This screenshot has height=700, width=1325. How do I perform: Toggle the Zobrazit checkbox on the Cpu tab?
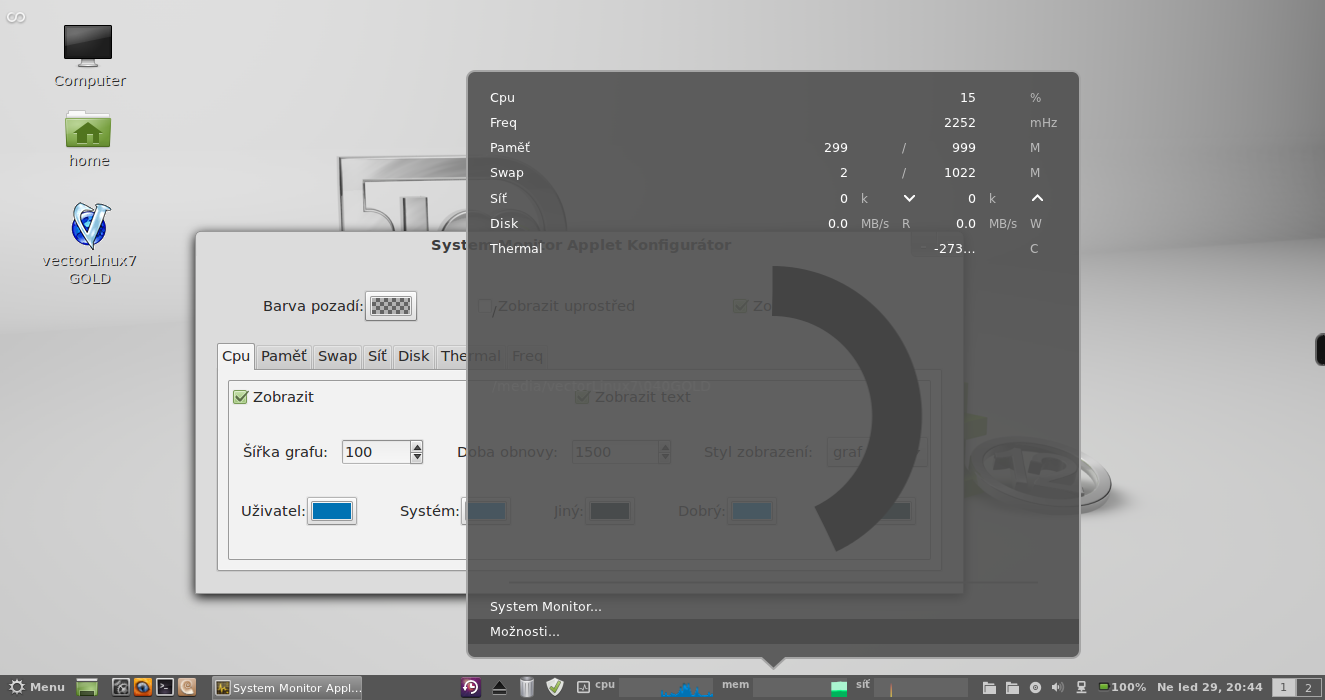[x=240, y=397]
